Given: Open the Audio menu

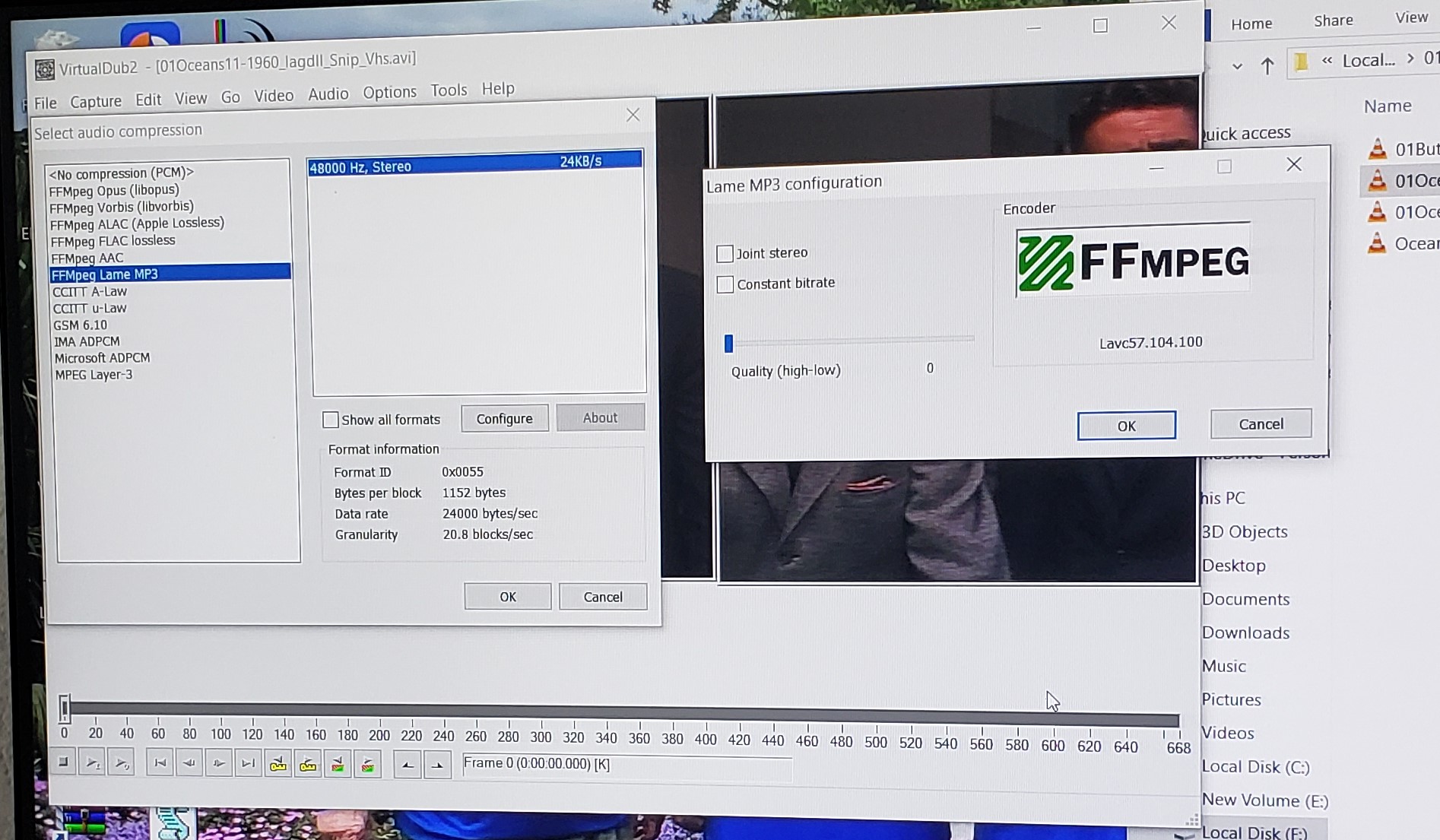Looking at the screenshot, I should [328, 94].
